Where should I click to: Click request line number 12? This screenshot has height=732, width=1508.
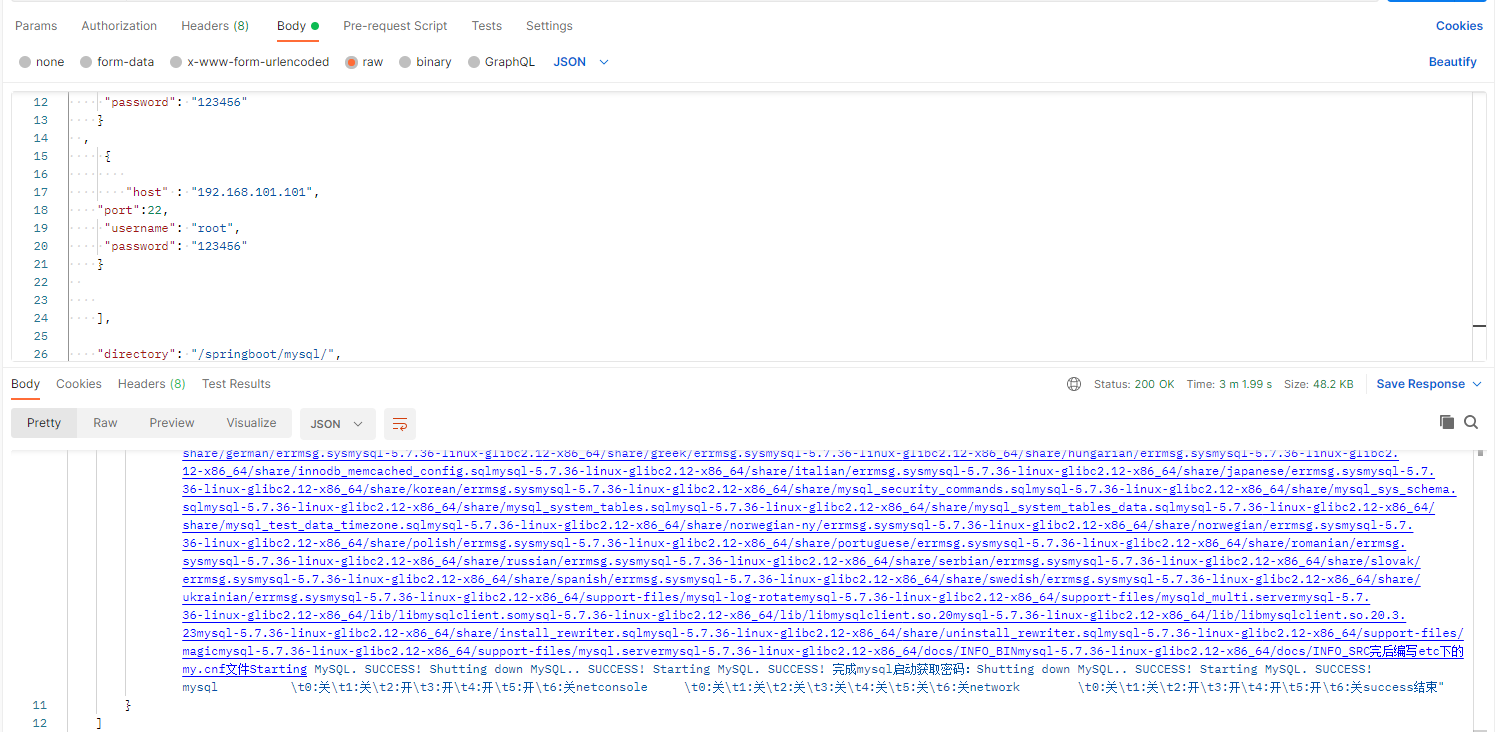[x=40, y=102]
